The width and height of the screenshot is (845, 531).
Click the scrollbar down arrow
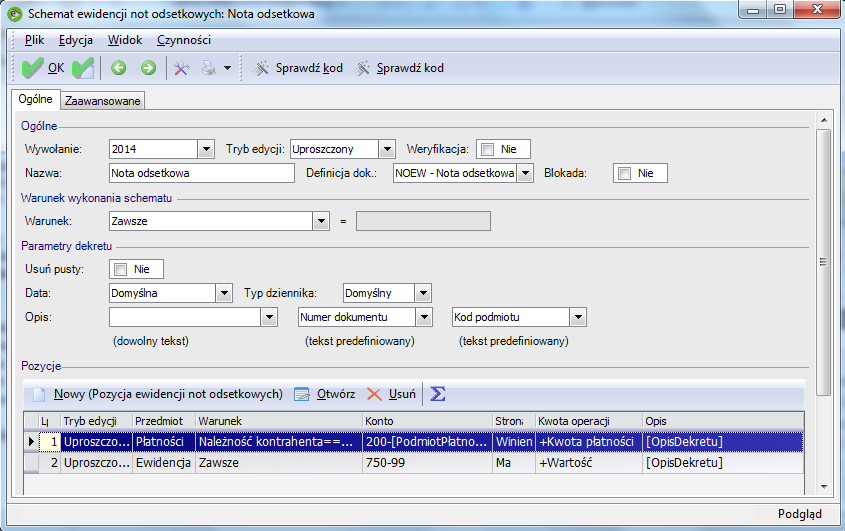(x=823, y=486)
